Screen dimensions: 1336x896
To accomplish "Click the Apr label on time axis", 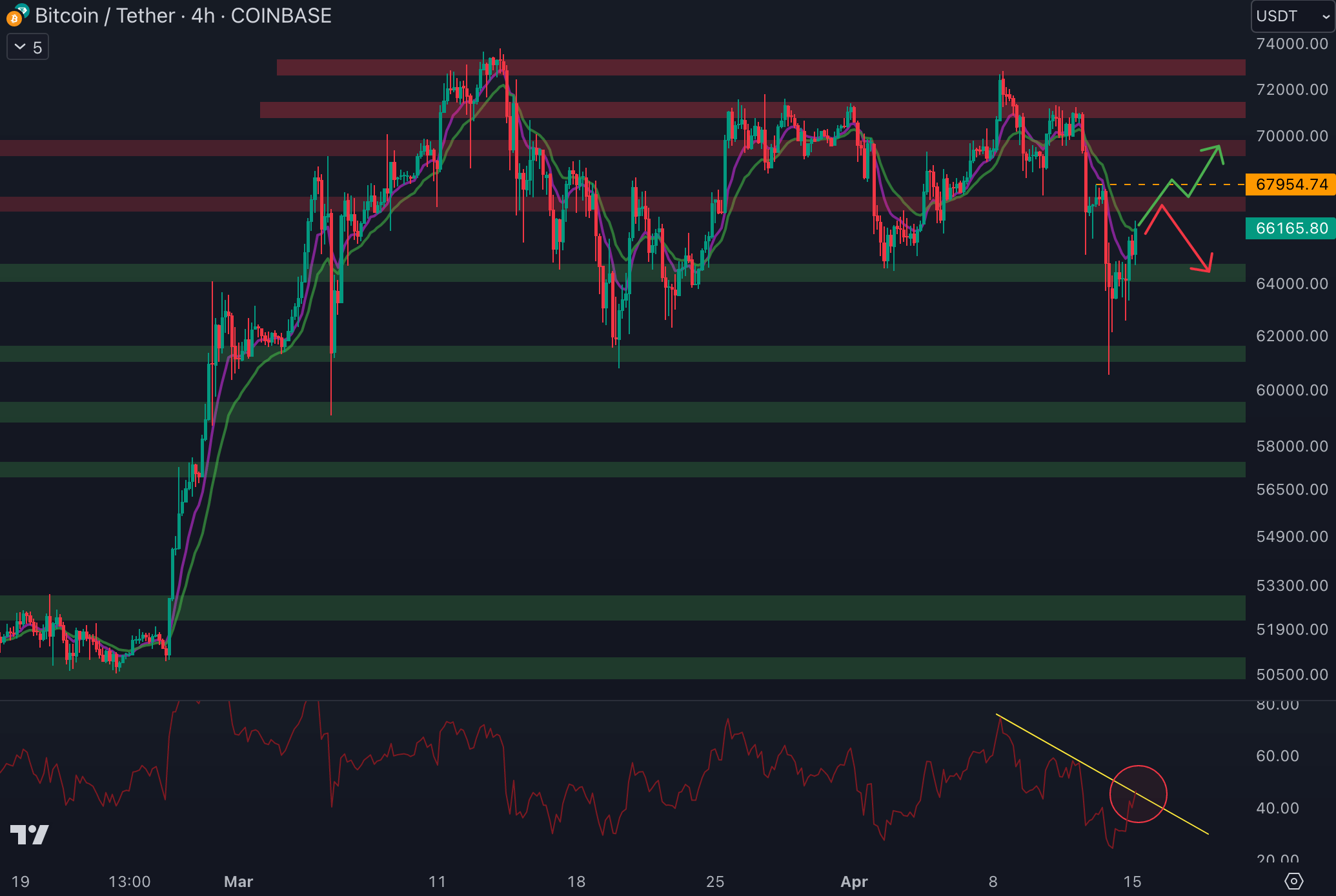I will tap(854, 881).
